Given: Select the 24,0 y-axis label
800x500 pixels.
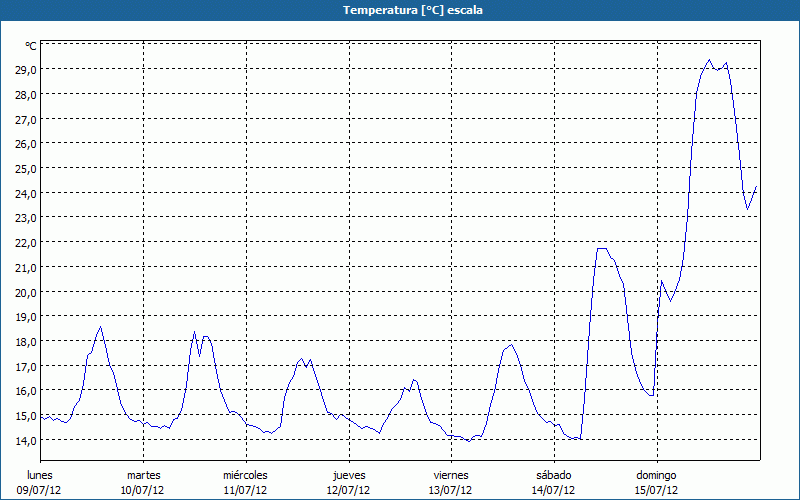Looking at the screenshot, I should pyautogui.click(x=26, y=193).
